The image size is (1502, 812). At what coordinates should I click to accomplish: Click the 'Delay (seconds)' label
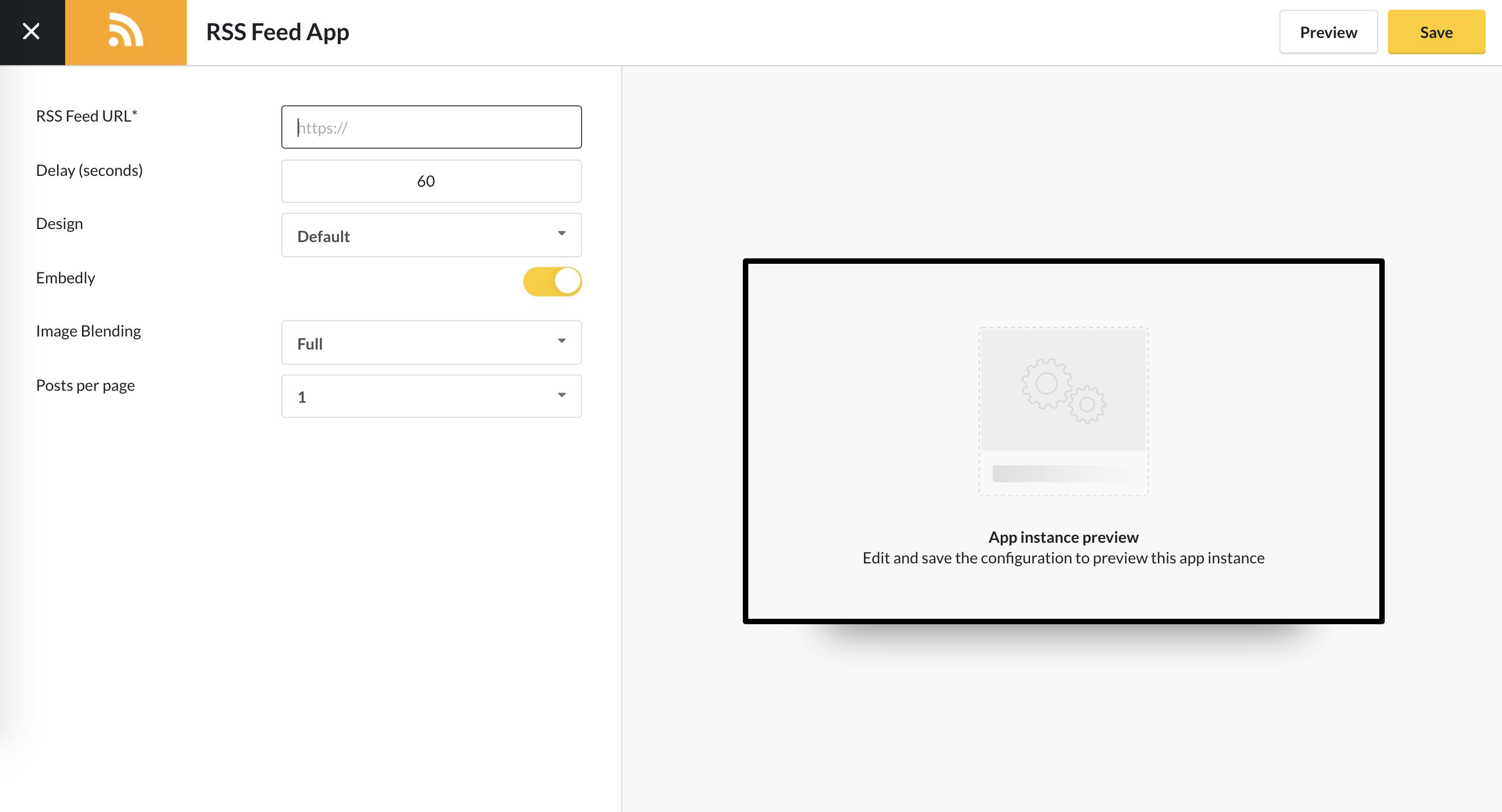[x=89, y=170]
